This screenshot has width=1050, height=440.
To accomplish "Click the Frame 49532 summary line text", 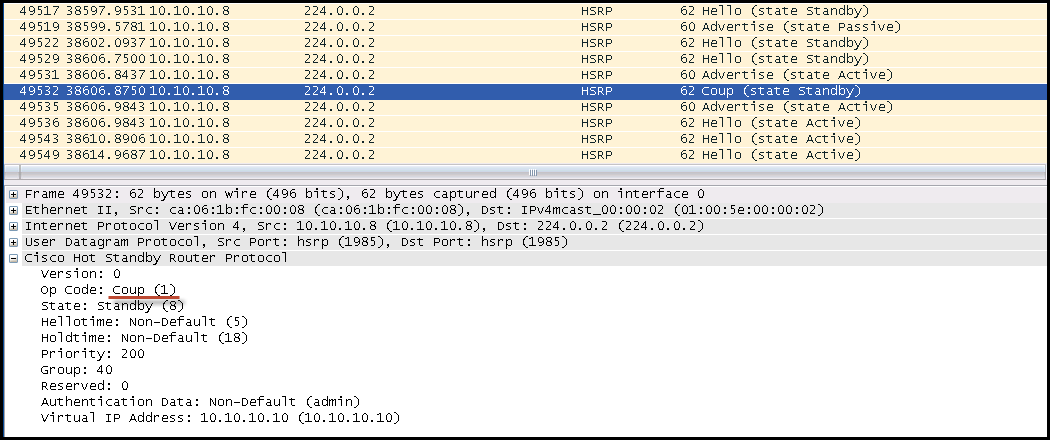I will pos(364,194).
